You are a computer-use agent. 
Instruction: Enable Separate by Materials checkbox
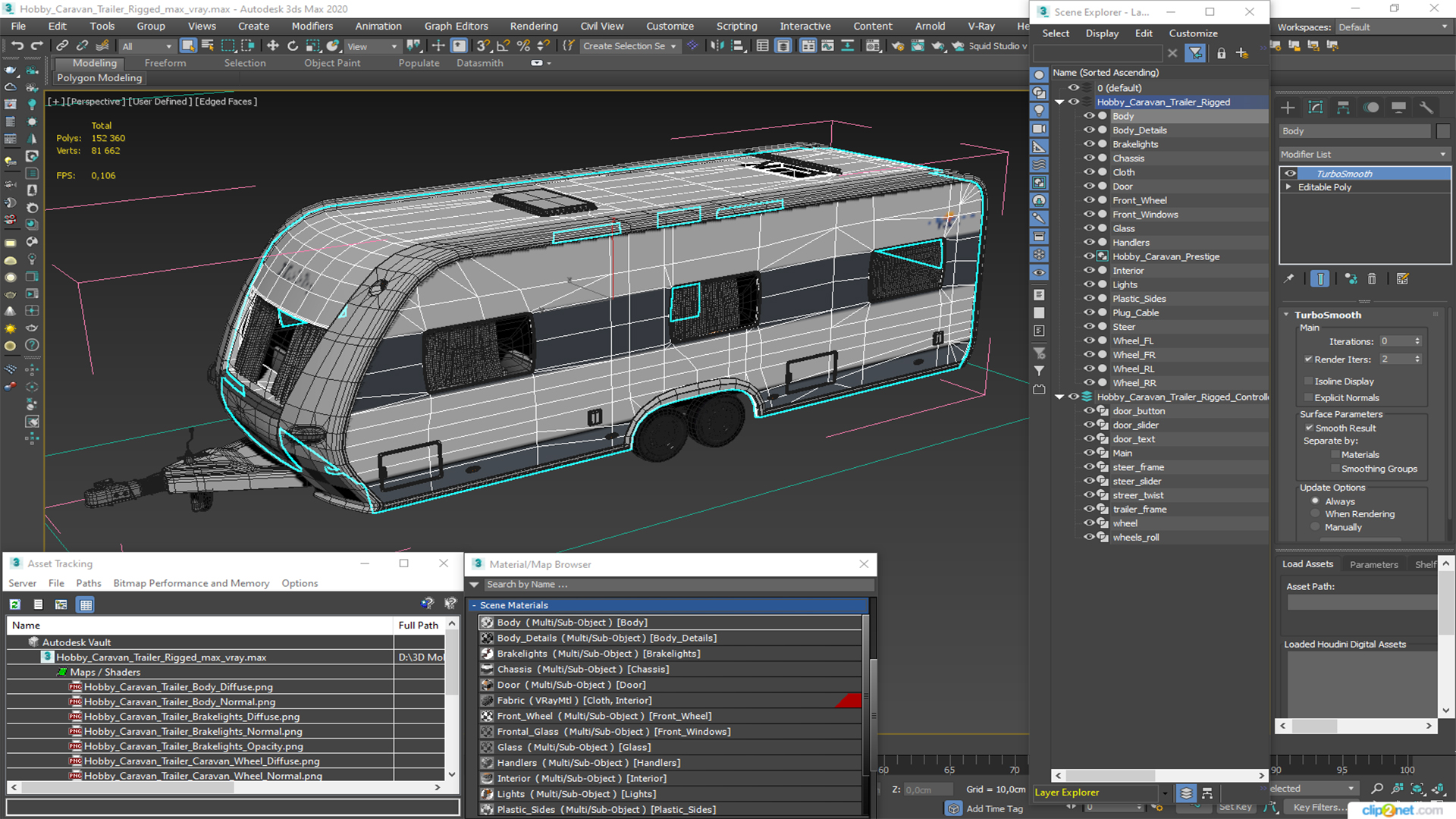(1335, 455)
